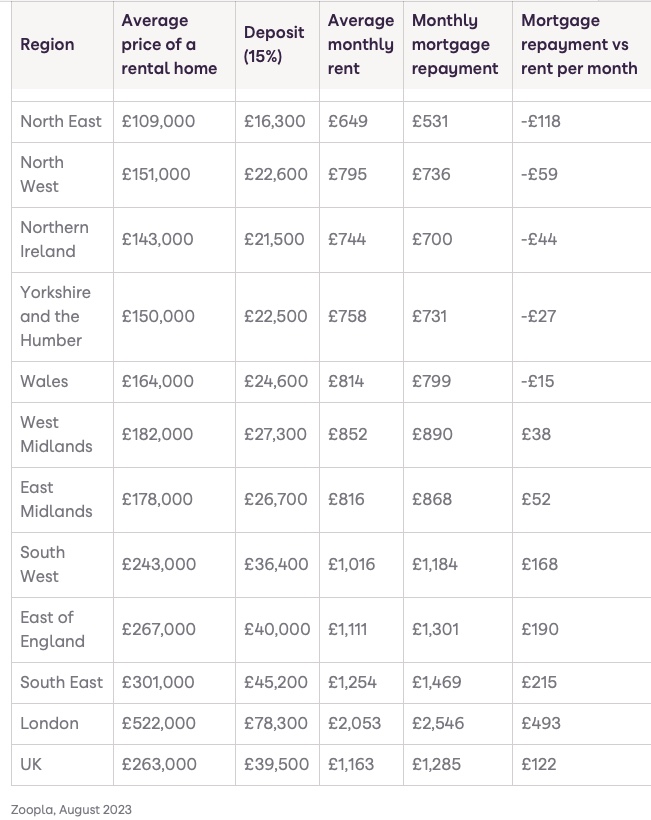The image size is (651, 820).
Task: Click the Average monthly rent header
Action: [x=360, y=45]
